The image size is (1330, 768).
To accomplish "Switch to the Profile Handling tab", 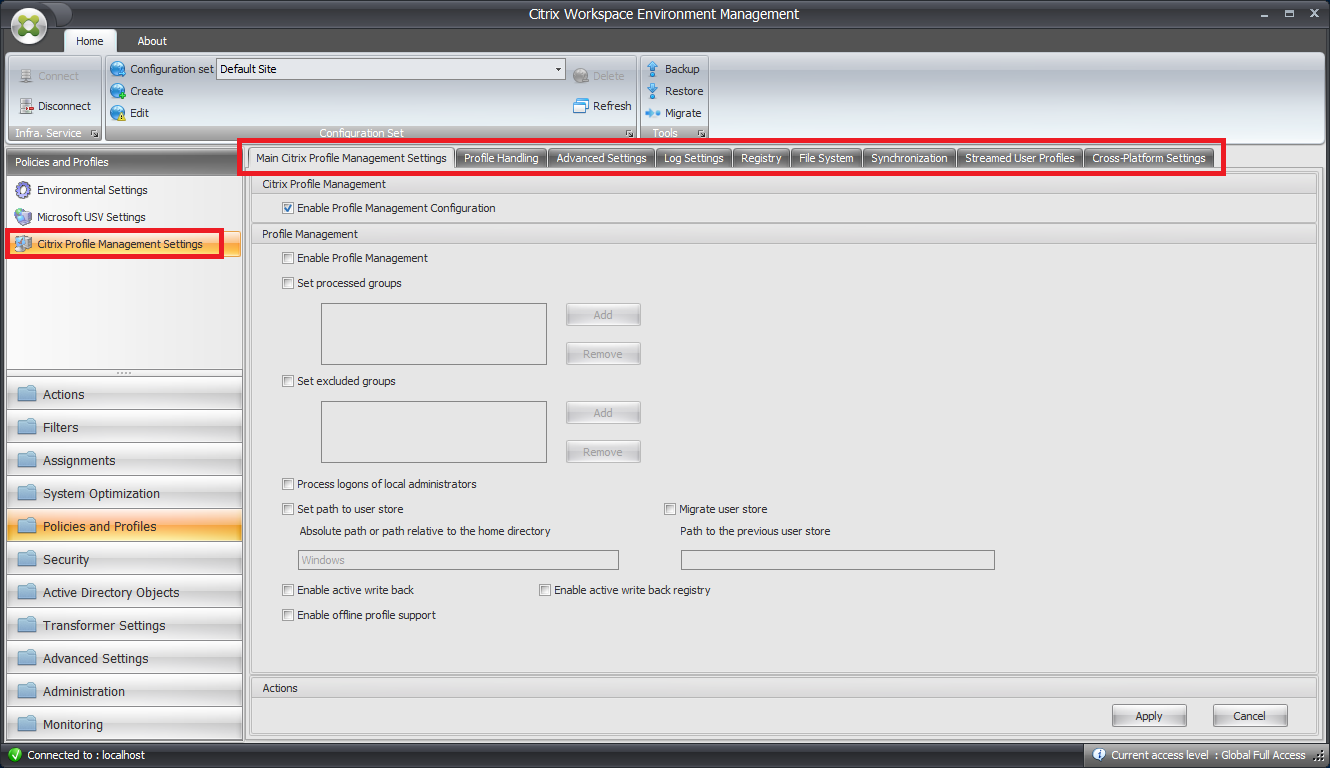I will coord(501,158).
